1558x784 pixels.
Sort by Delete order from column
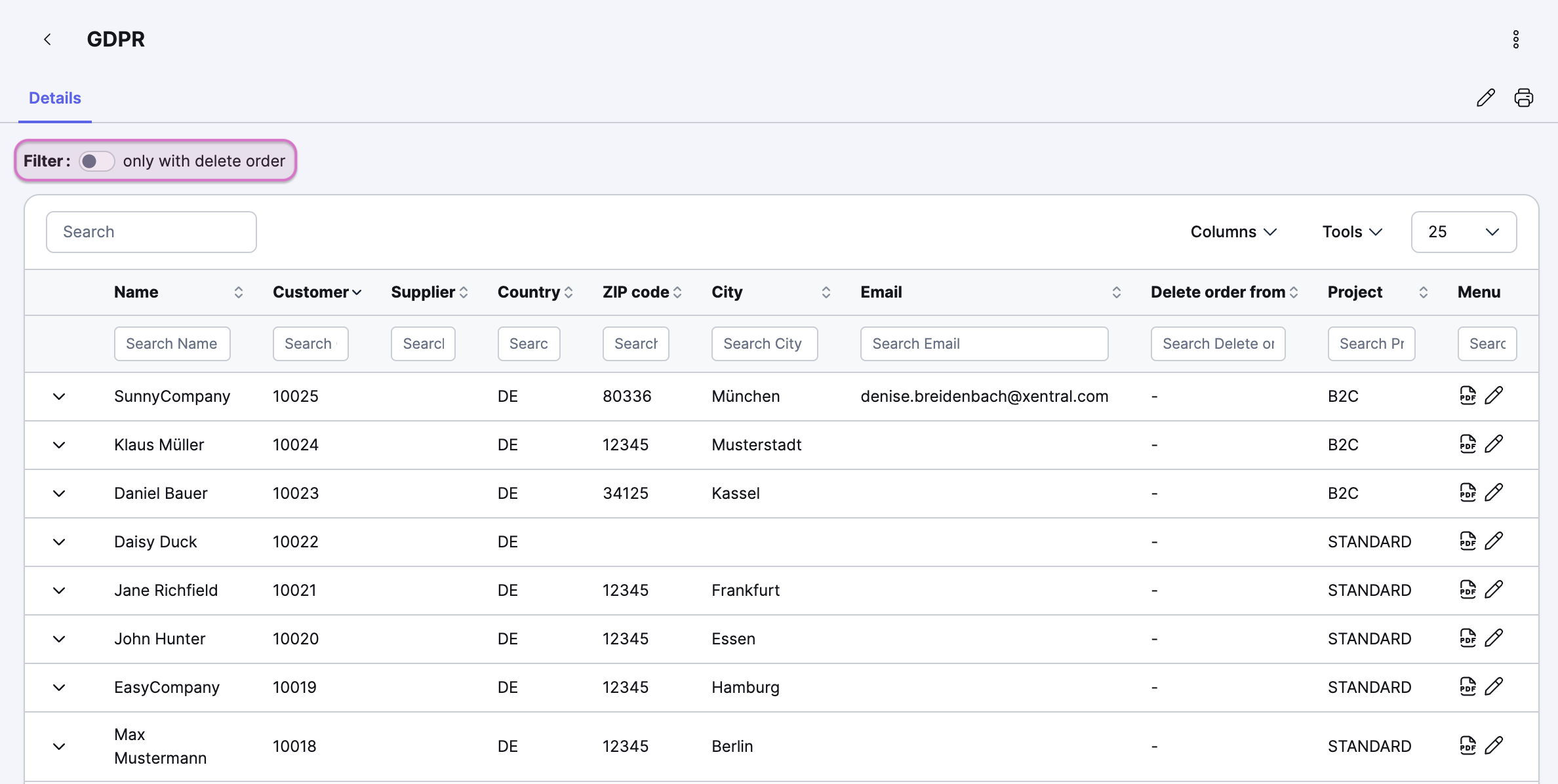coord(1293,292)
